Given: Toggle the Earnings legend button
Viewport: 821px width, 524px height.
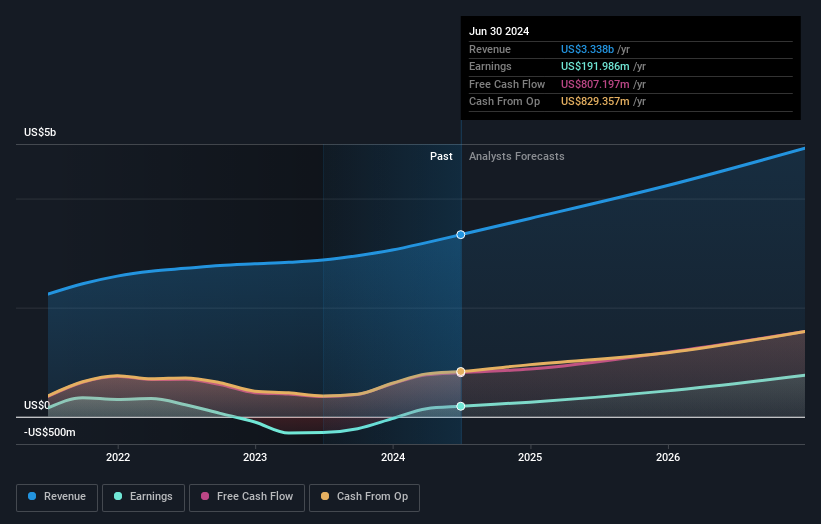Looking at the screenshot, I should tap(143, 497).
